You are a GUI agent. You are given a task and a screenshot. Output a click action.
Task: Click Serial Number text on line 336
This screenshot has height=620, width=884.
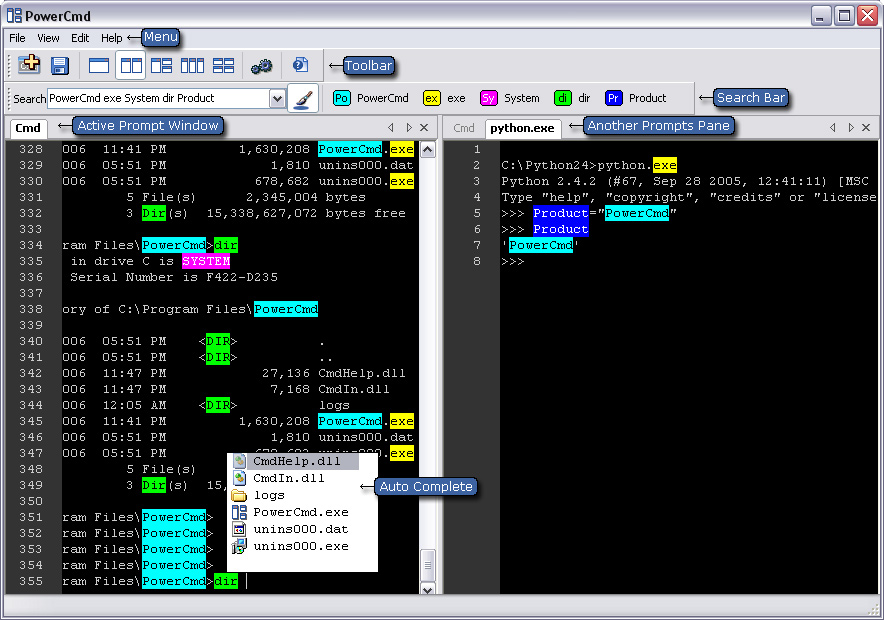pyautogui.click(x=121, y=277)
